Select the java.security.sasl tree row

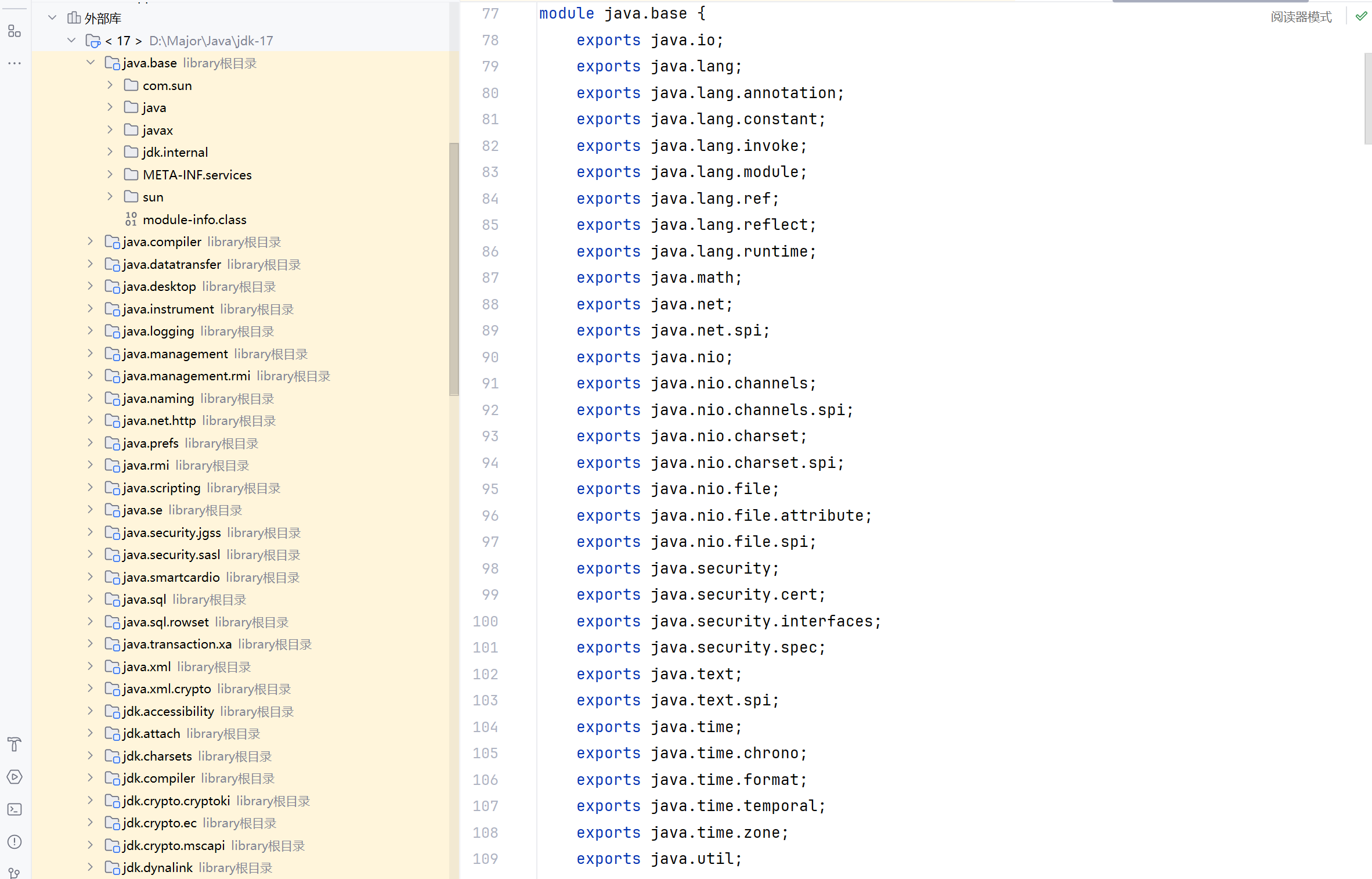(241, 554)
